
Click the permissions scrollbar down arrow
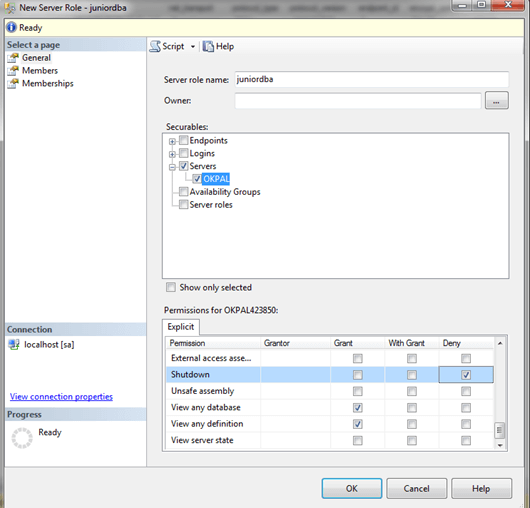pos(500,445)
